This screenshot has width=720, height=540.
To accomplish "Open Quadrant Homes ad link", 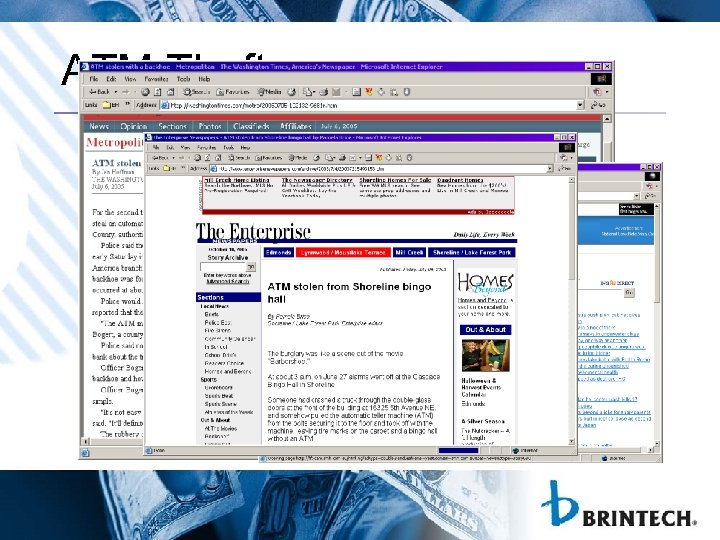I will tap(460, 180).
